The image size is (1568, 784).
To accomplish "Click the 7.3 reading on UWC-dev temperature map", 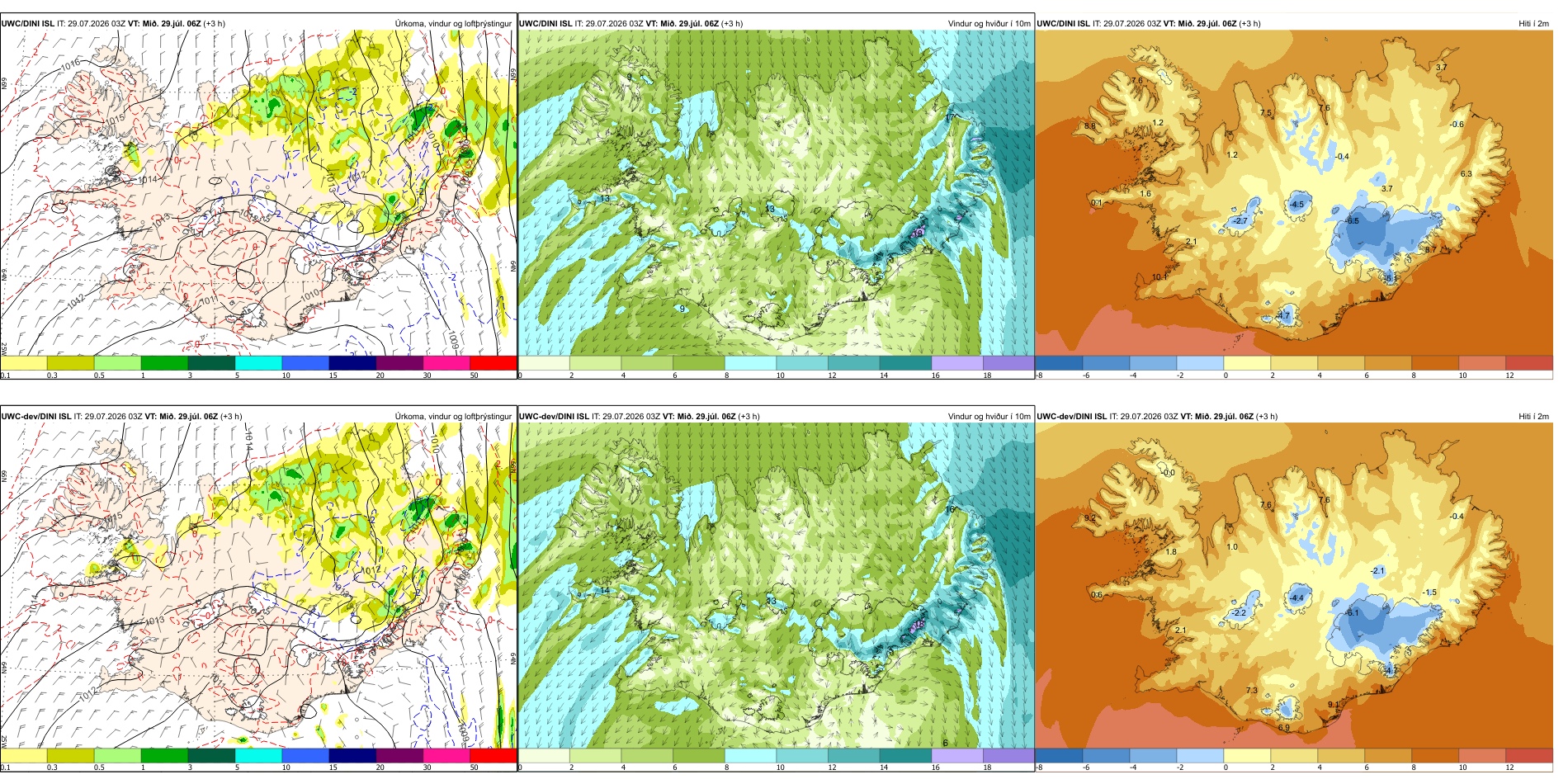I will click(1251, 691).
